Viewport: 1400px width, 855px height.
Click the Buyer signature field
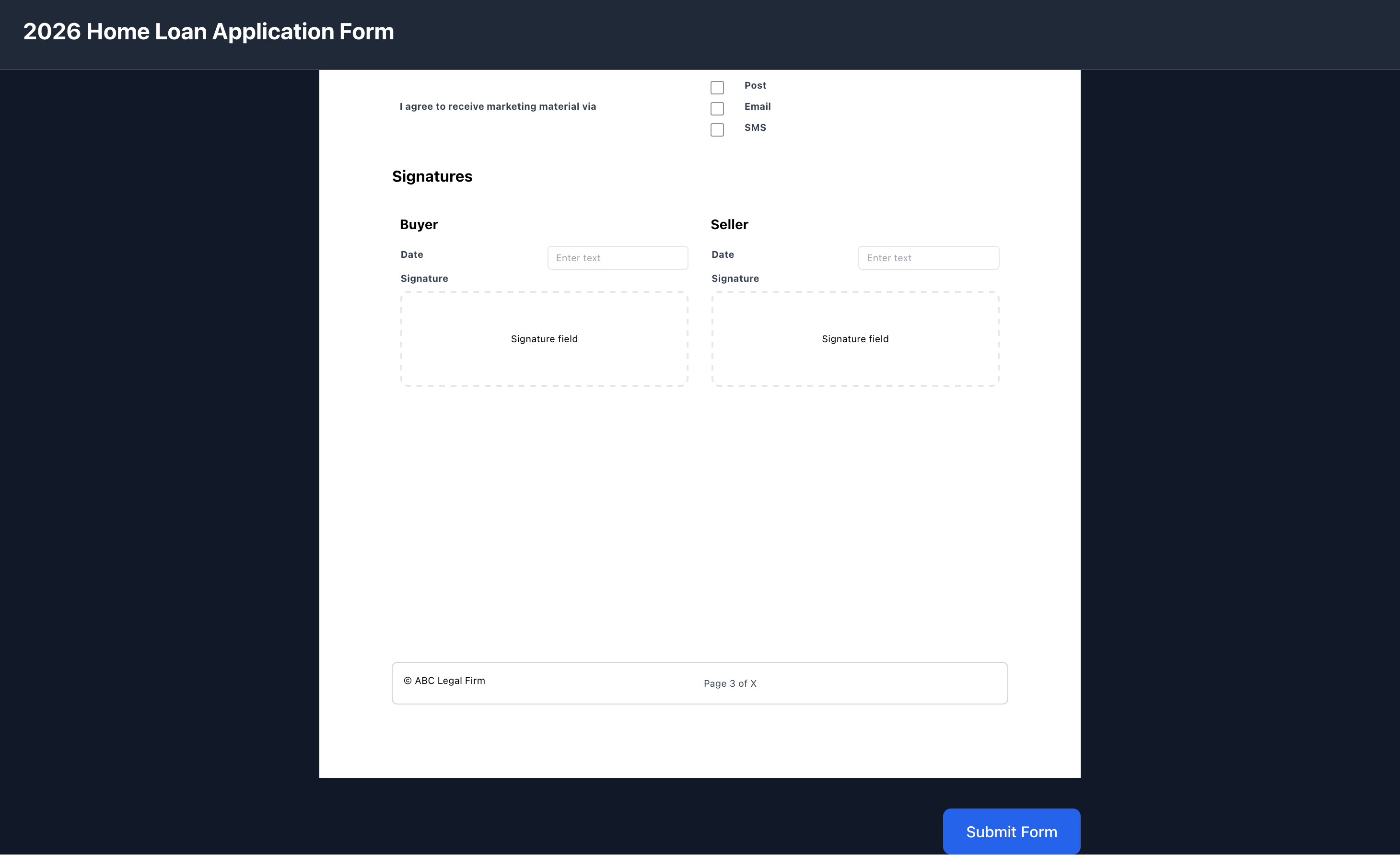click(x=544, y=338)
